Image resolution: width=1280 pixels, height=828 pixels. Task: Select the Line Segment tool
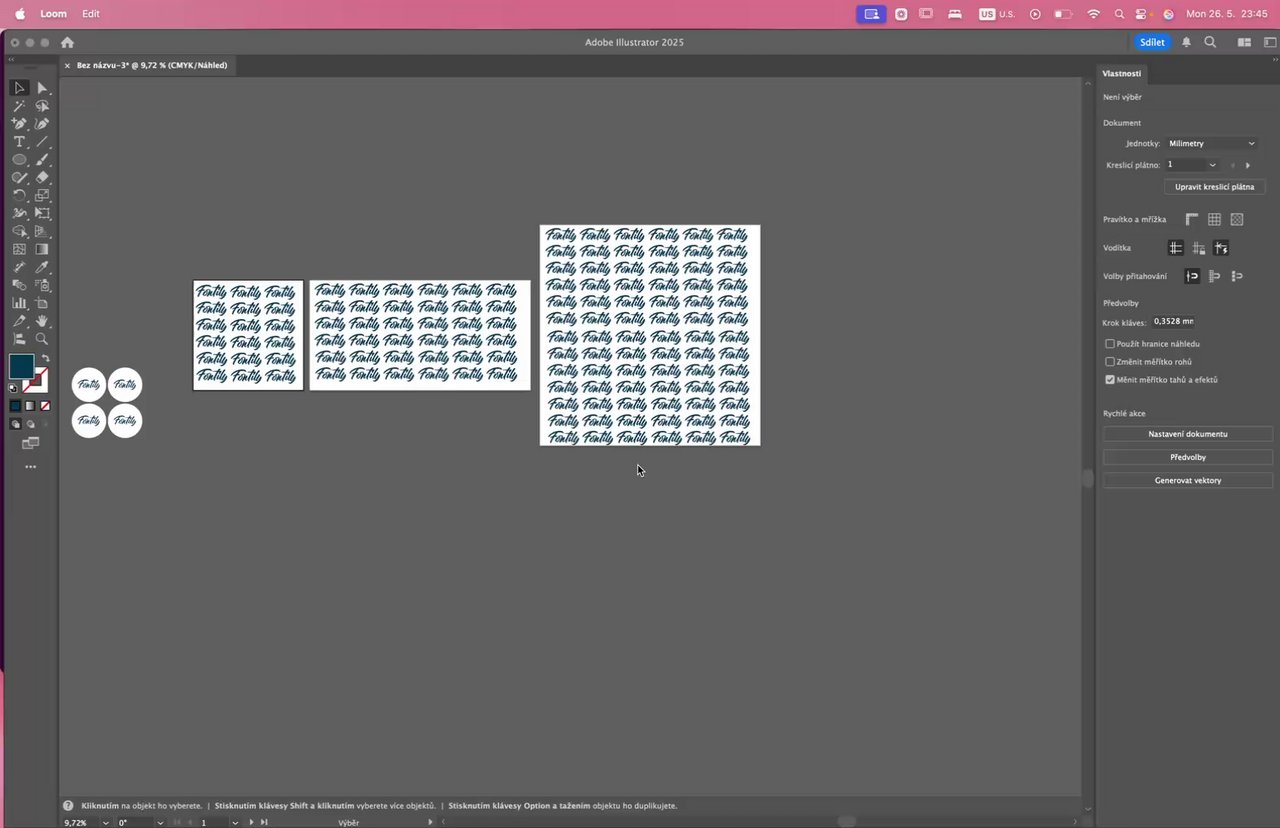click(42, 142)
